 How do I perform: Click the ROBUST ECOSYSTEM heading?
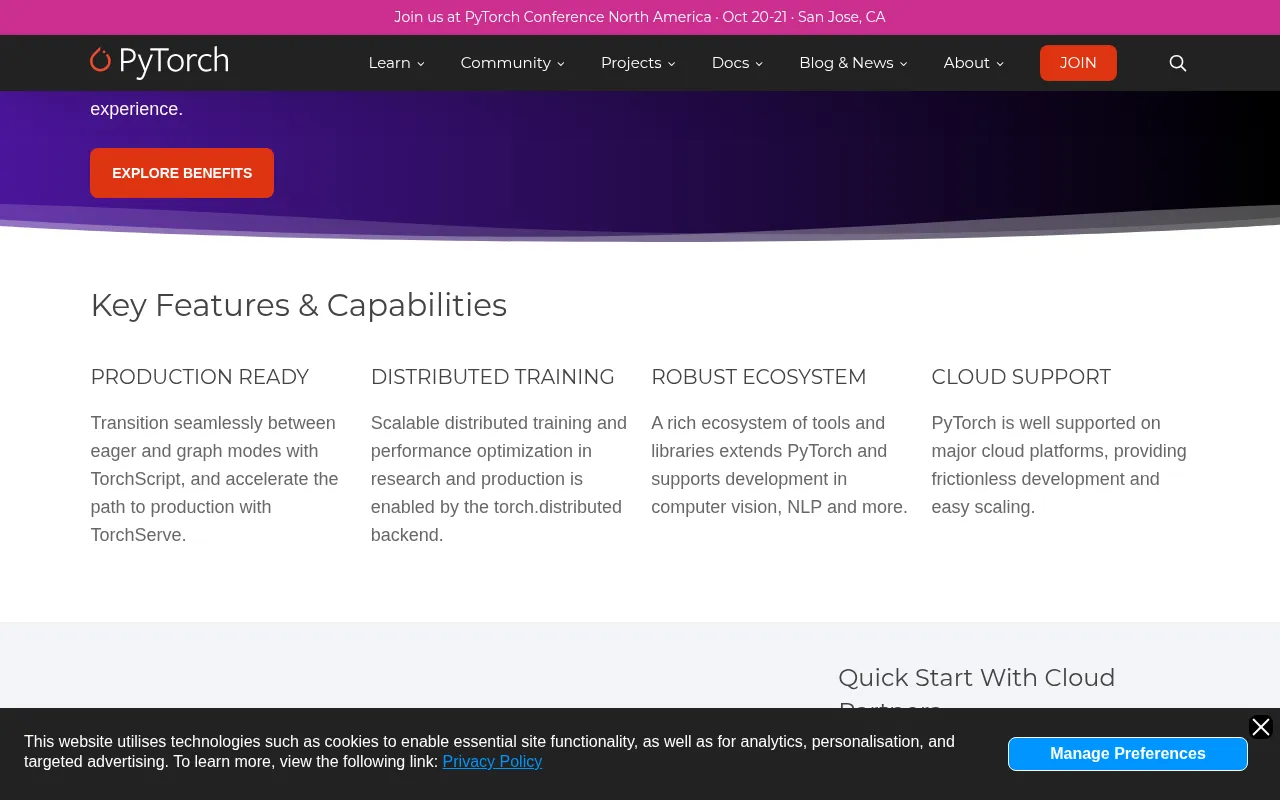[759, 377]
